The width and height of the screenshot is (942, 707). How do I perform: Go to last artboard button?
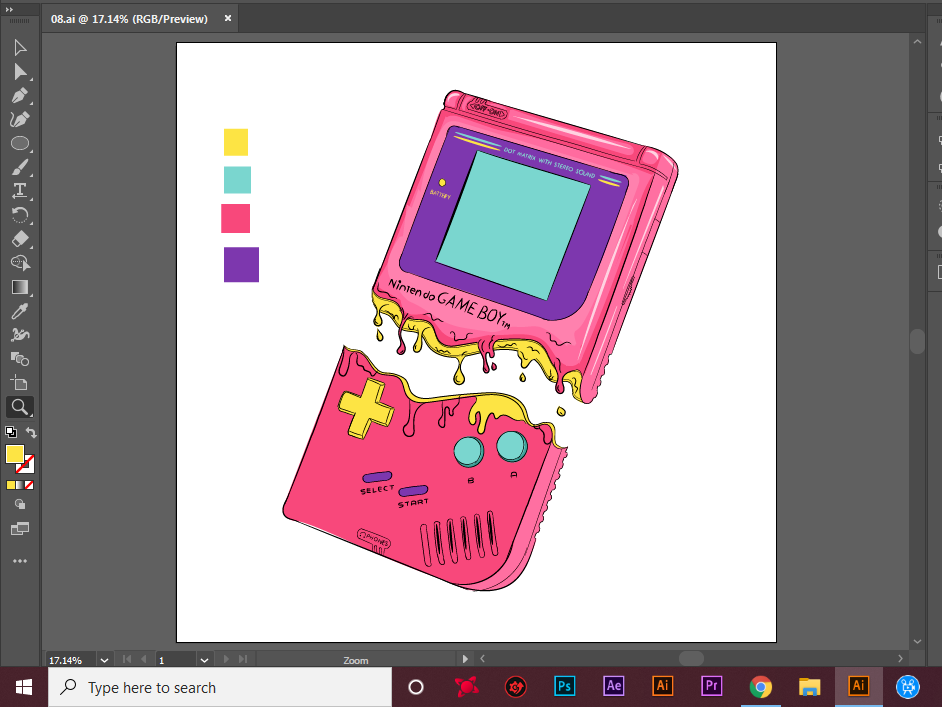click(243, 659)
